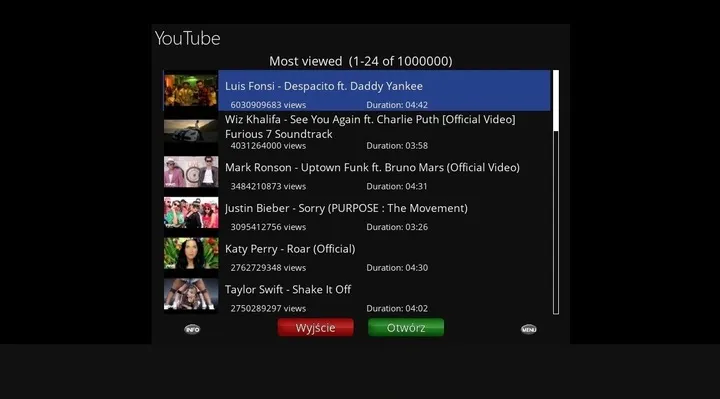
Task: Open the Uptown Funk video thumbnail
Action: 191,172
